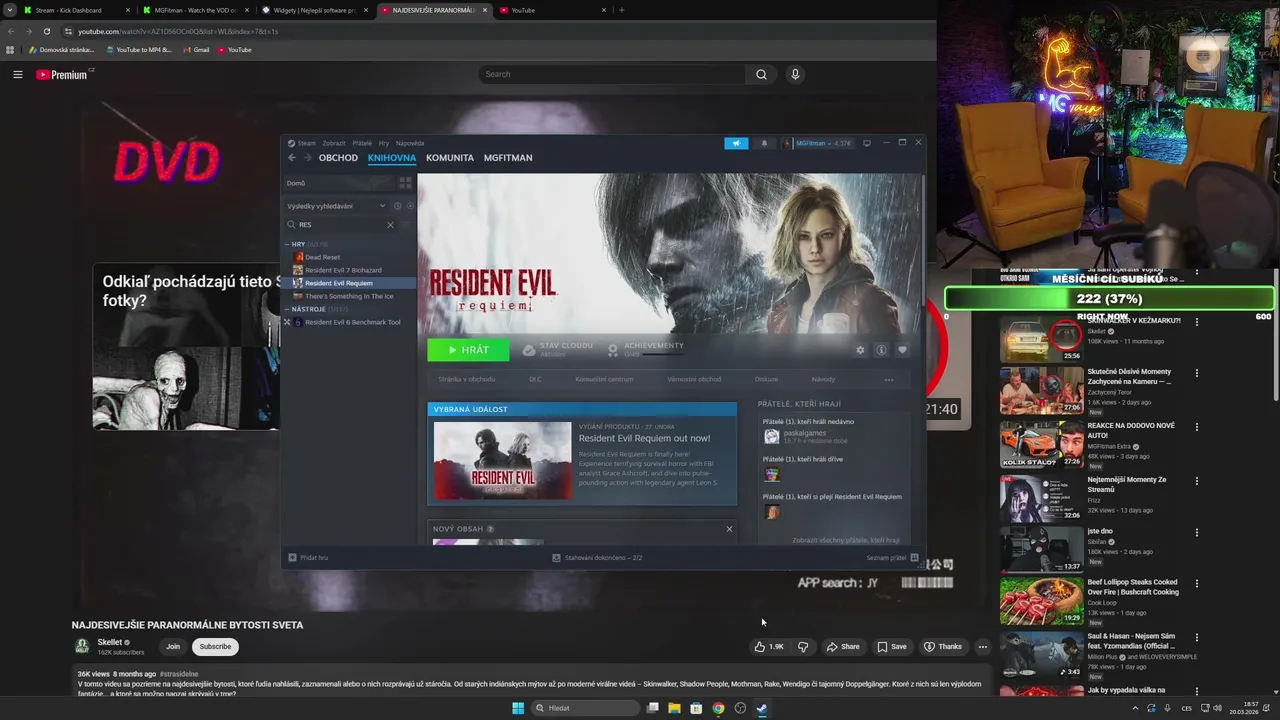
Task: Open the Hry menu
Action: 384,143
